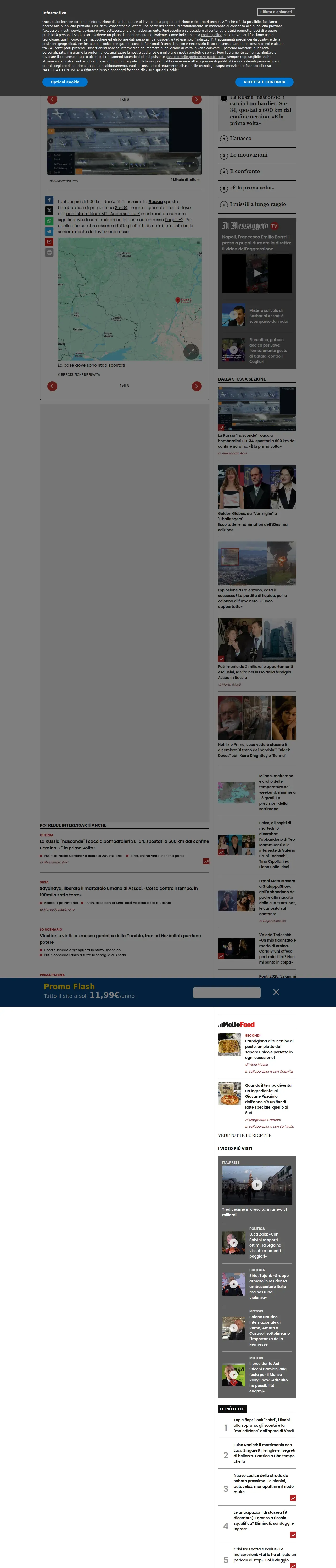The height and width of the screenshot is (1568, 336).
Task: Open Valeria Tedeschi article link
Action: coord(277,948)
